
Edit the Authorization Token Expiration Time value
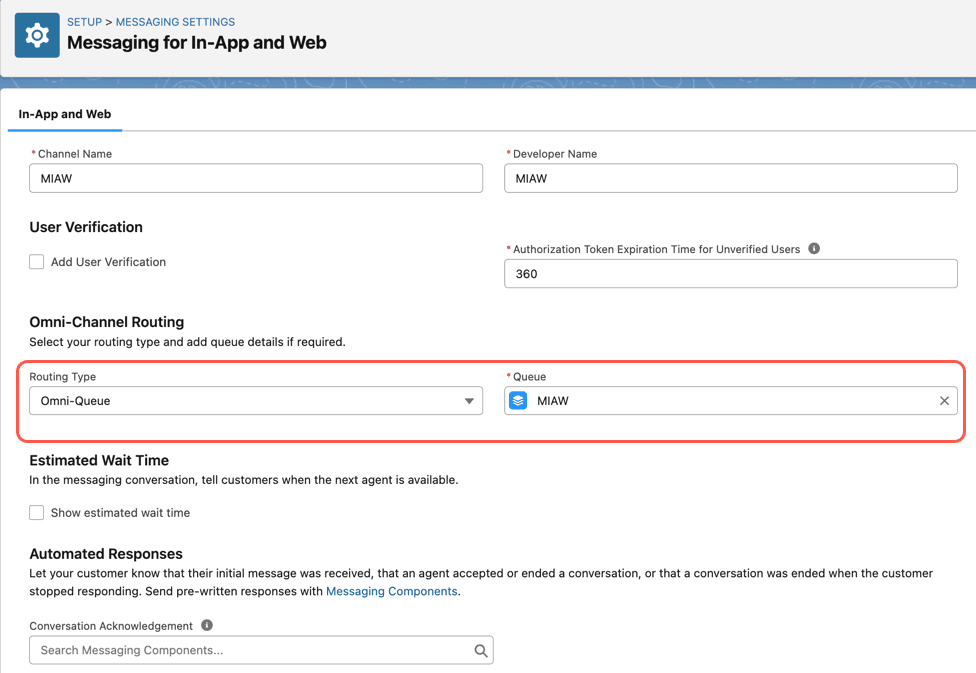(x=730, y=273)
